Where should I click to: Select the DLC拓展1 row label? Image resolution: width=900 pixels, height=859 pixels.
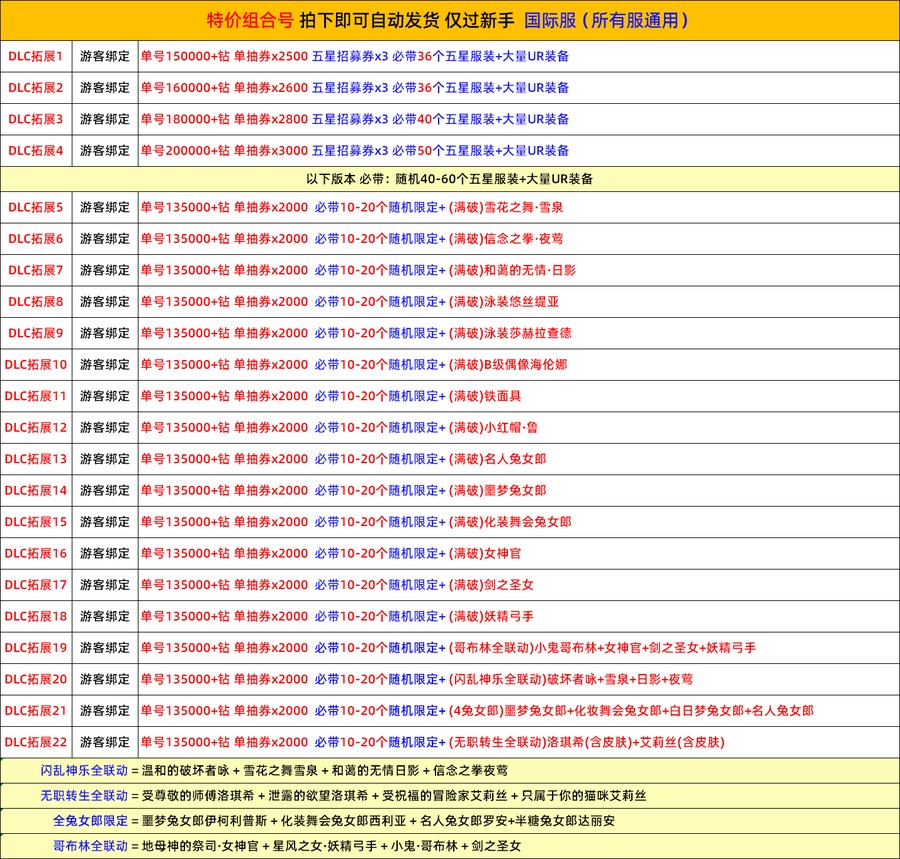tap(36, 56)
